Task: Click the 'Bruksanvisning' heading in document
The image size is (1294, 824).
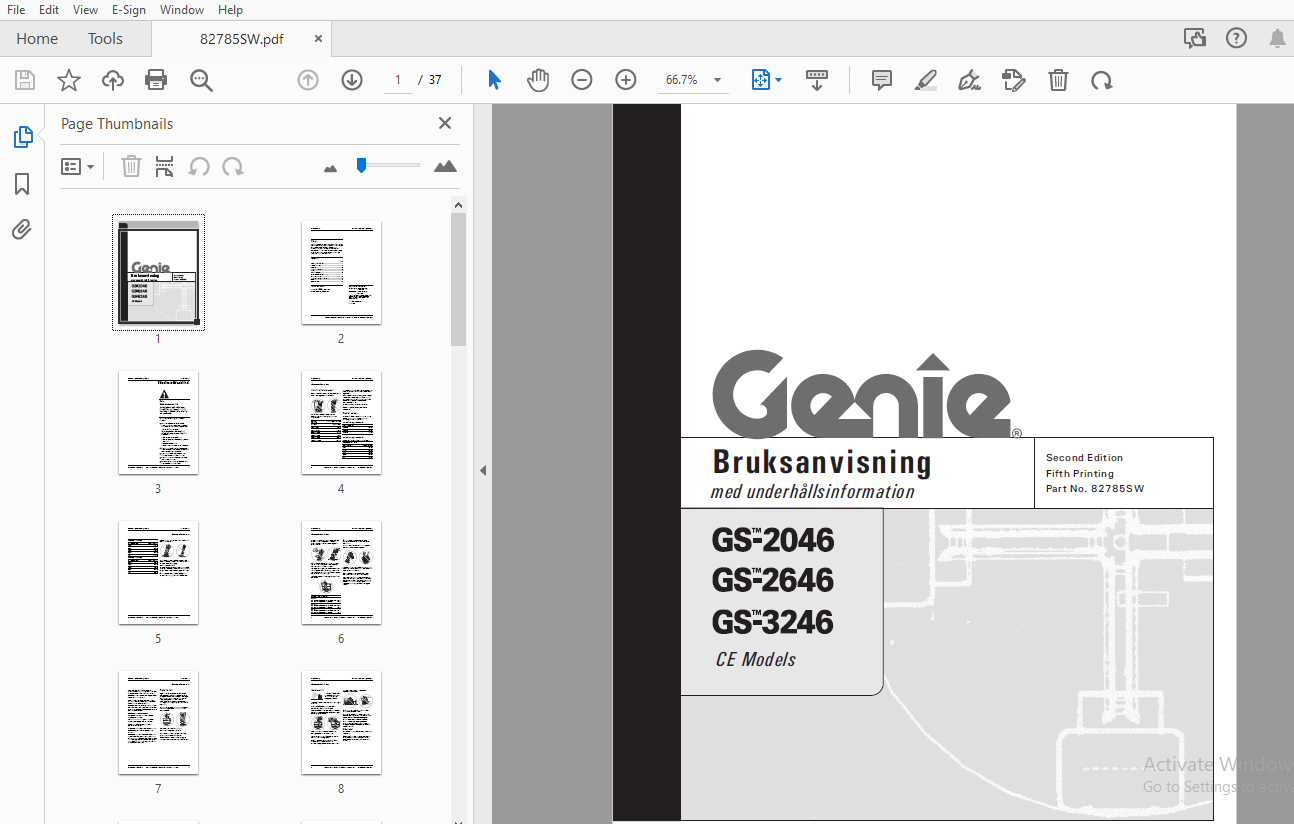Action: [822, 462]
